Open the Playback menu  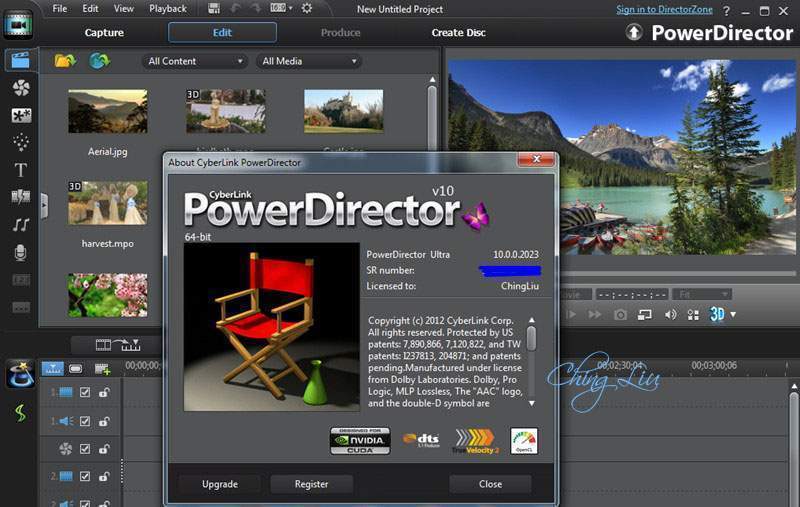coord(168,8)
